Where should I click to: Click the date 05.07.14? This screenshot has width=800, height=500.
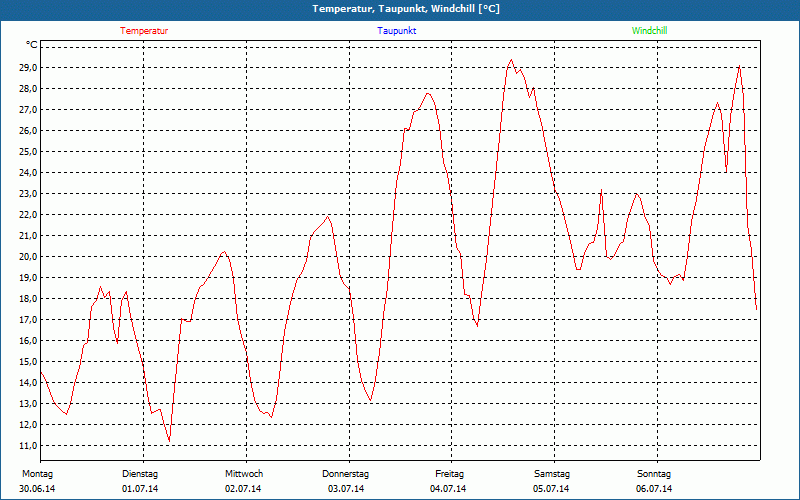551,489
